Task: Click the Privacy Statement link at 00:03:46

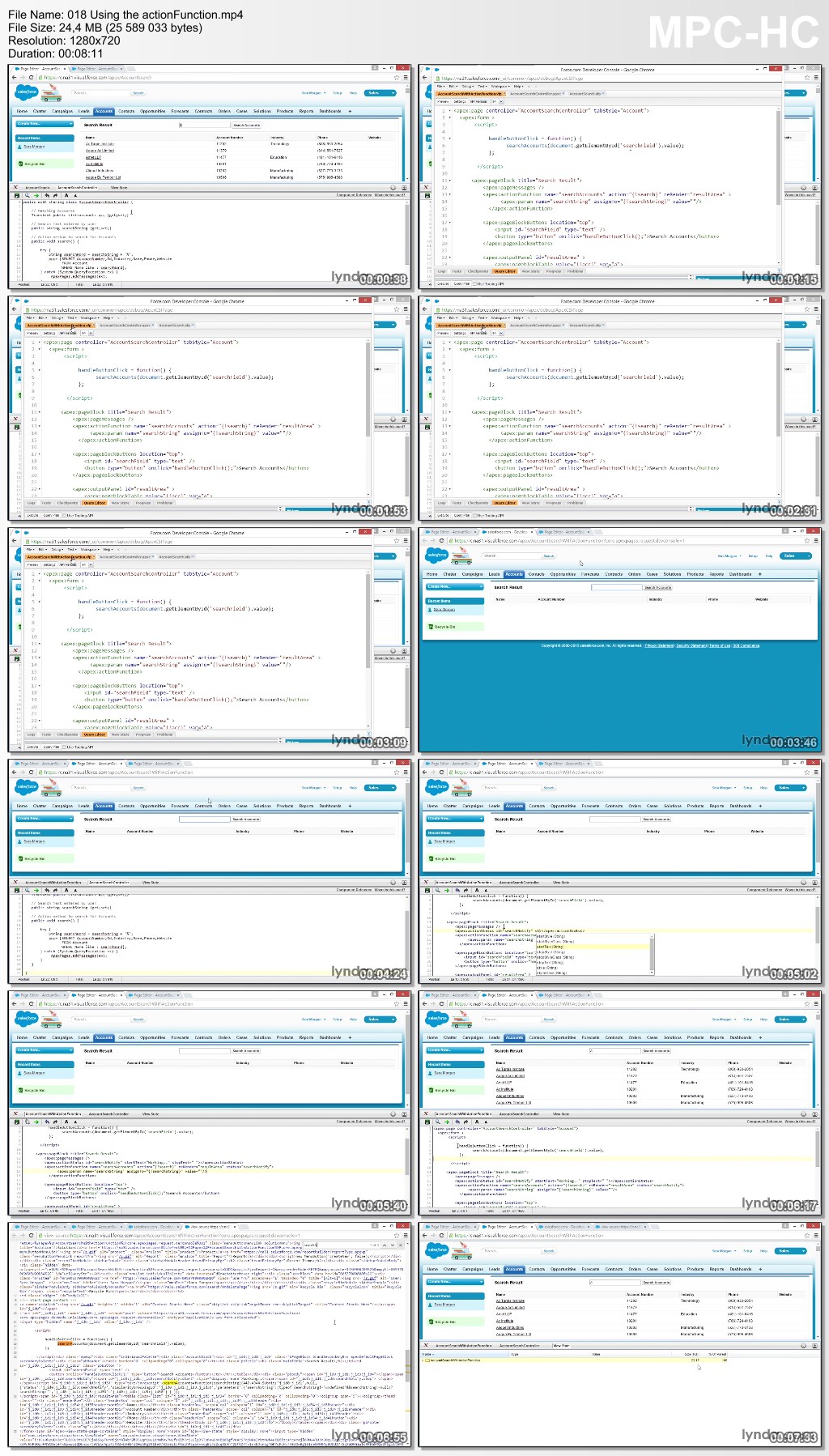Action: pos(659,645)
